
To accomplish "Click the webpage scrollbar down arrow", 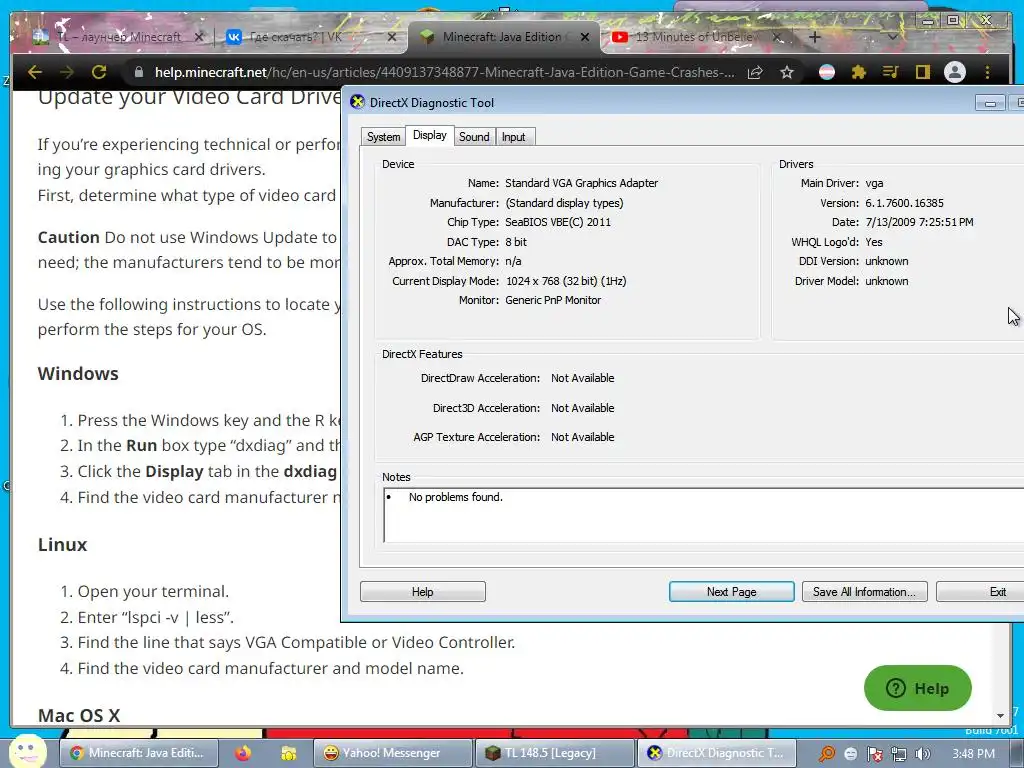I will click(1000, 716).
